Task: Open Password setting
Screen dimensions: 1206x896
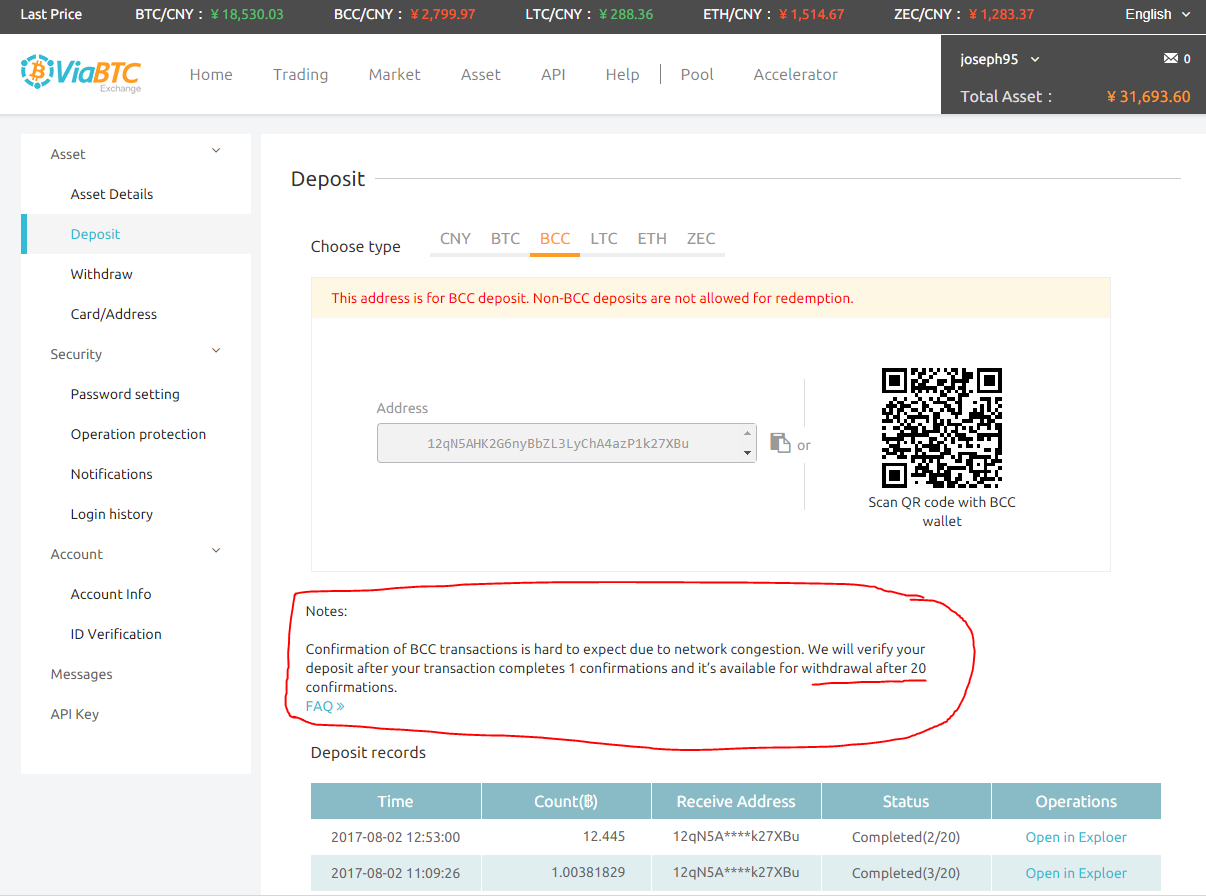Action: coord(125,394)
